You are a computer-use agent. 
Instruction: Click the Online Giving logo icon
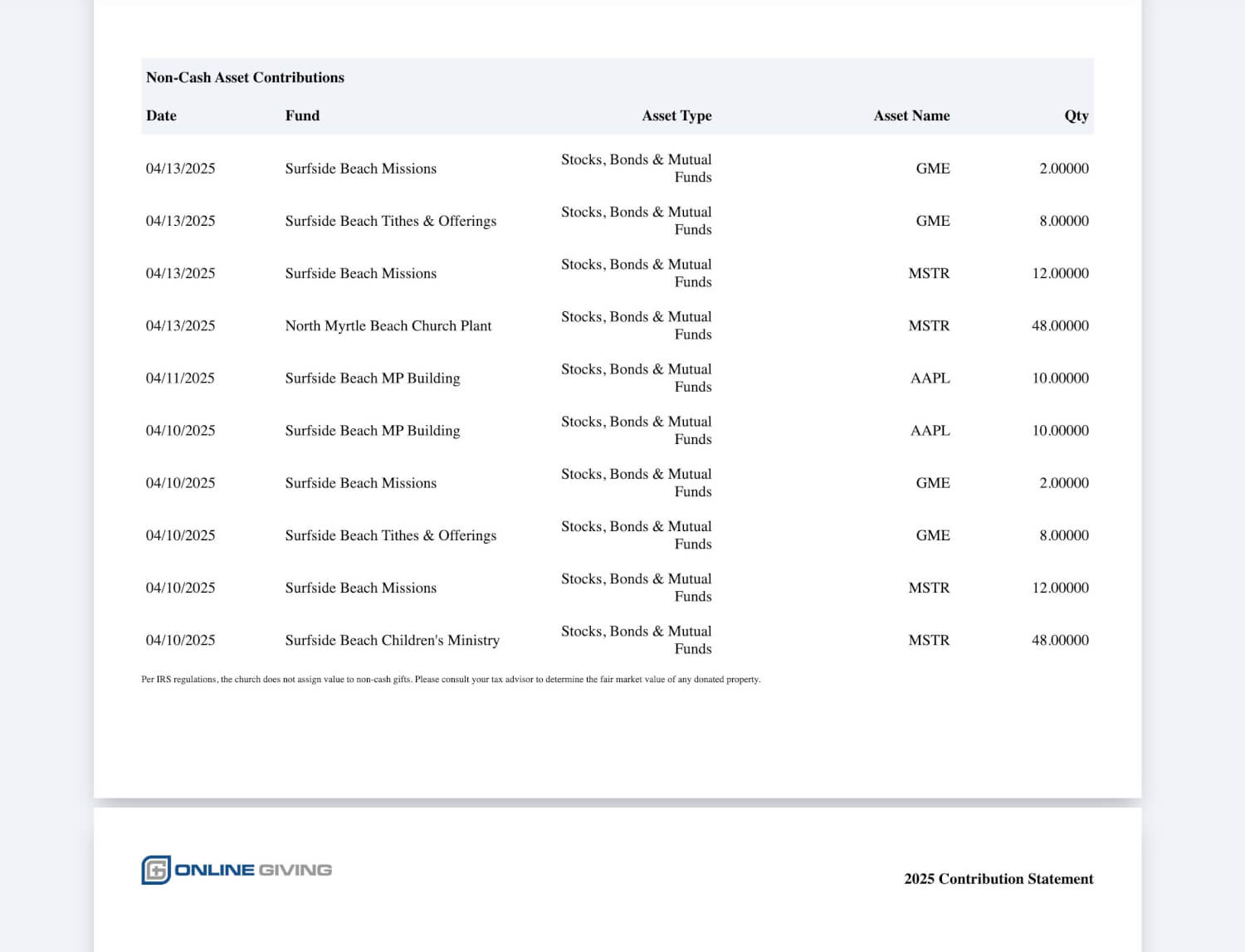point(156,870)
